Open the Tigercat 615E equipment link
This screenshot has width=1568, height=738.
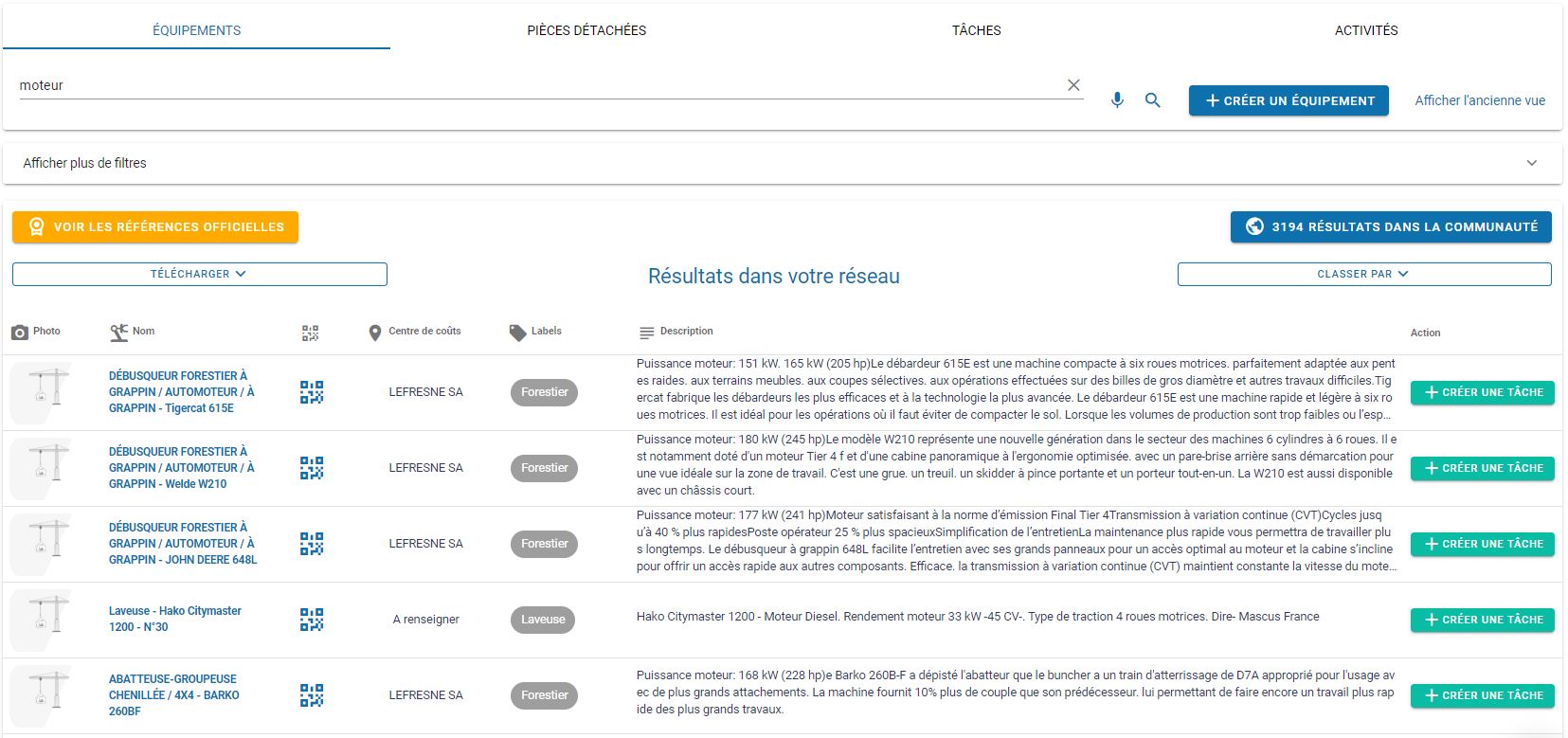click(x=182, y=392)
